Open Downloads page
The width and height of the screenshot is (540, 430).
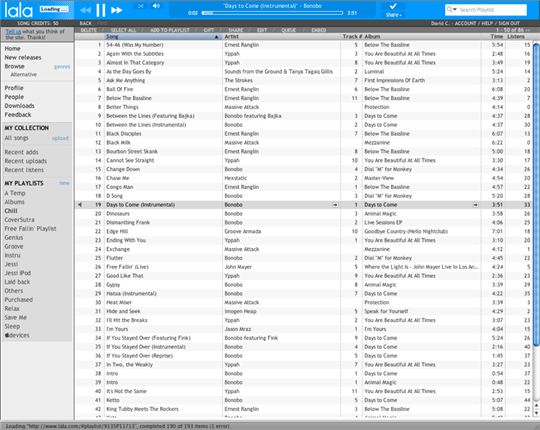[19, 106]
